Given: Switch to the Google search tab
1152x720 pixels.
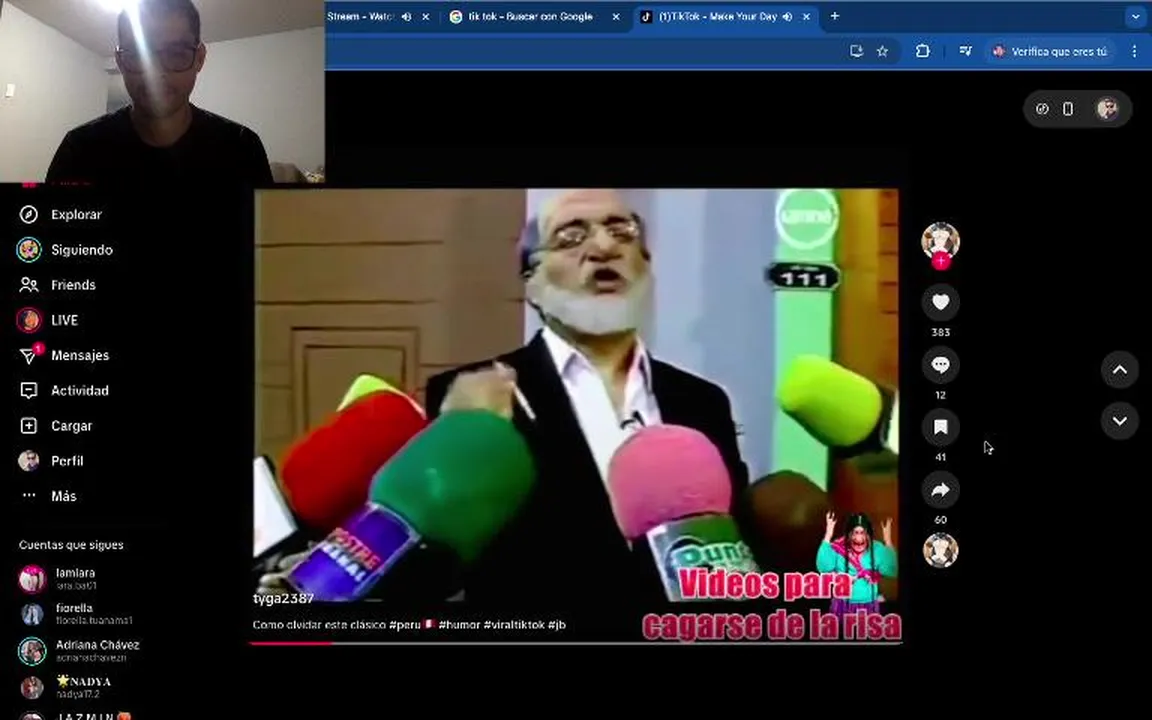Looking at the screenshot, I should click(530, 16).
